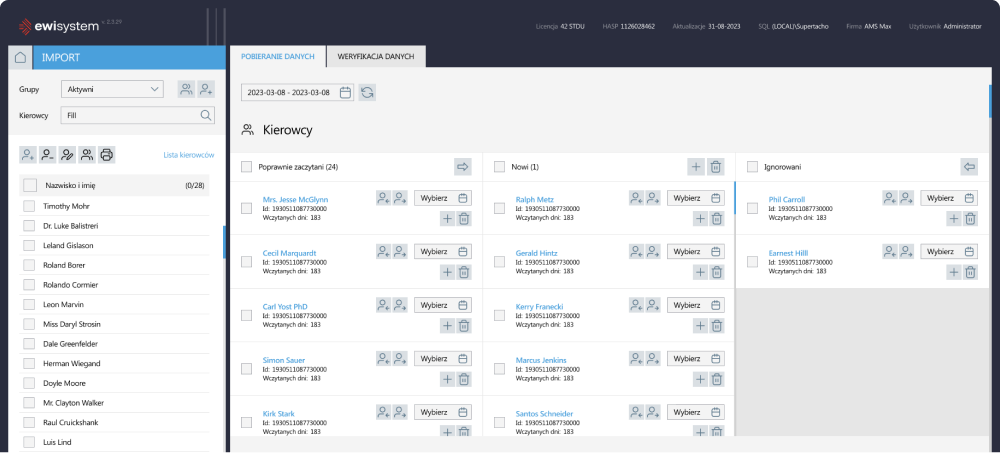Click the home icon beside IMPORT

(x=19, y=58)
